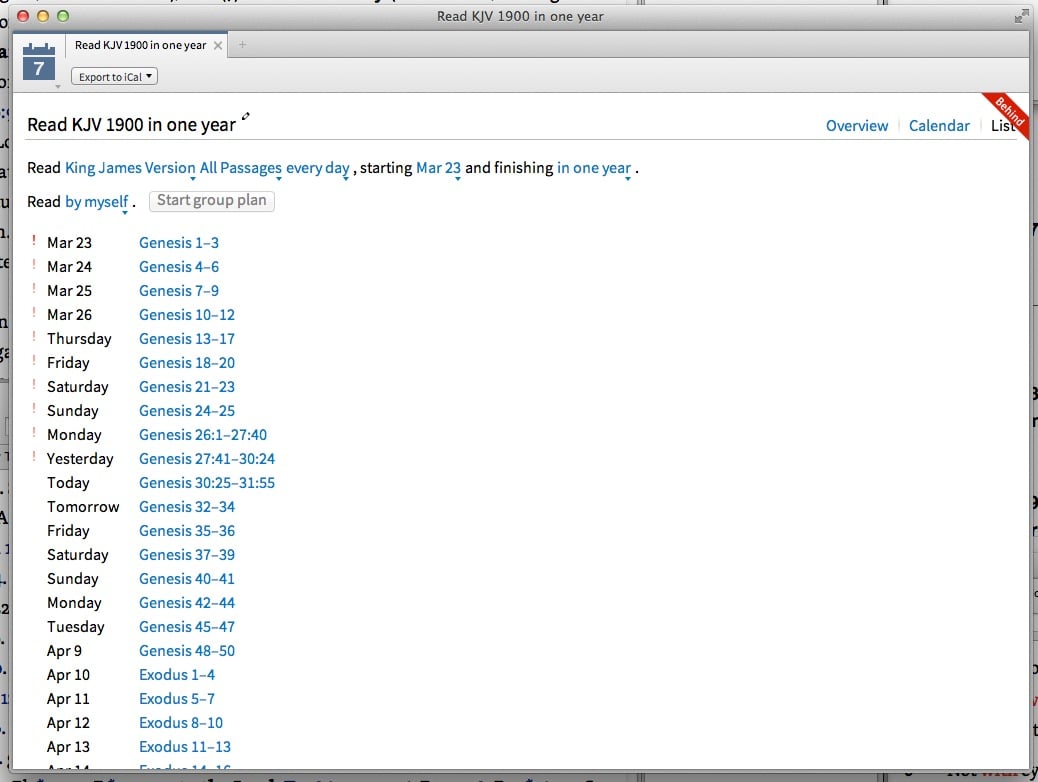Open Exodus 1–4 reading
The image size is (1038, 782).
click(x=177, y=675)
